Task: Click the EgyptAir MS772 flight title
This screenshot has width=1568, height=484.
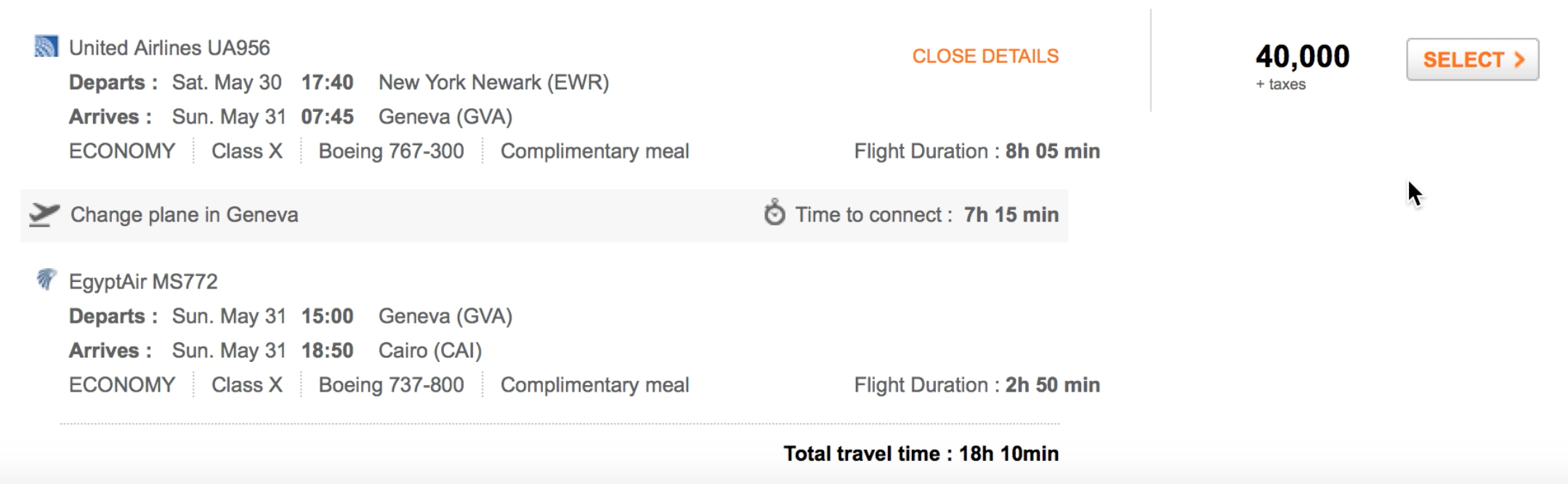Action: pos(143,282)
